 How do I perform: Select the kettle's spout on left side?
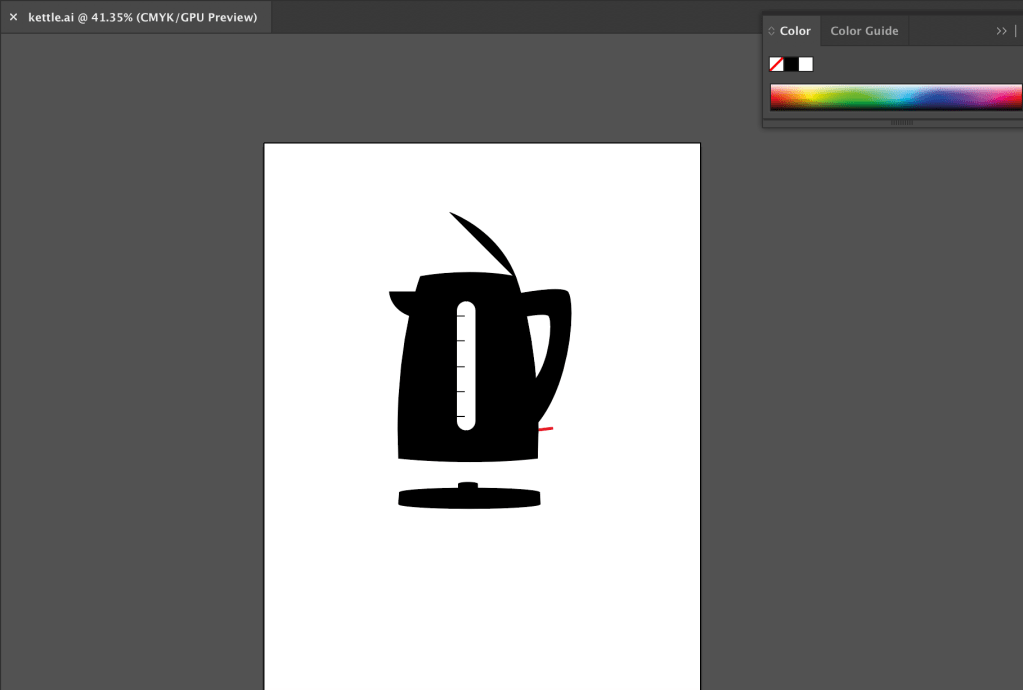(x=400, y=299)
